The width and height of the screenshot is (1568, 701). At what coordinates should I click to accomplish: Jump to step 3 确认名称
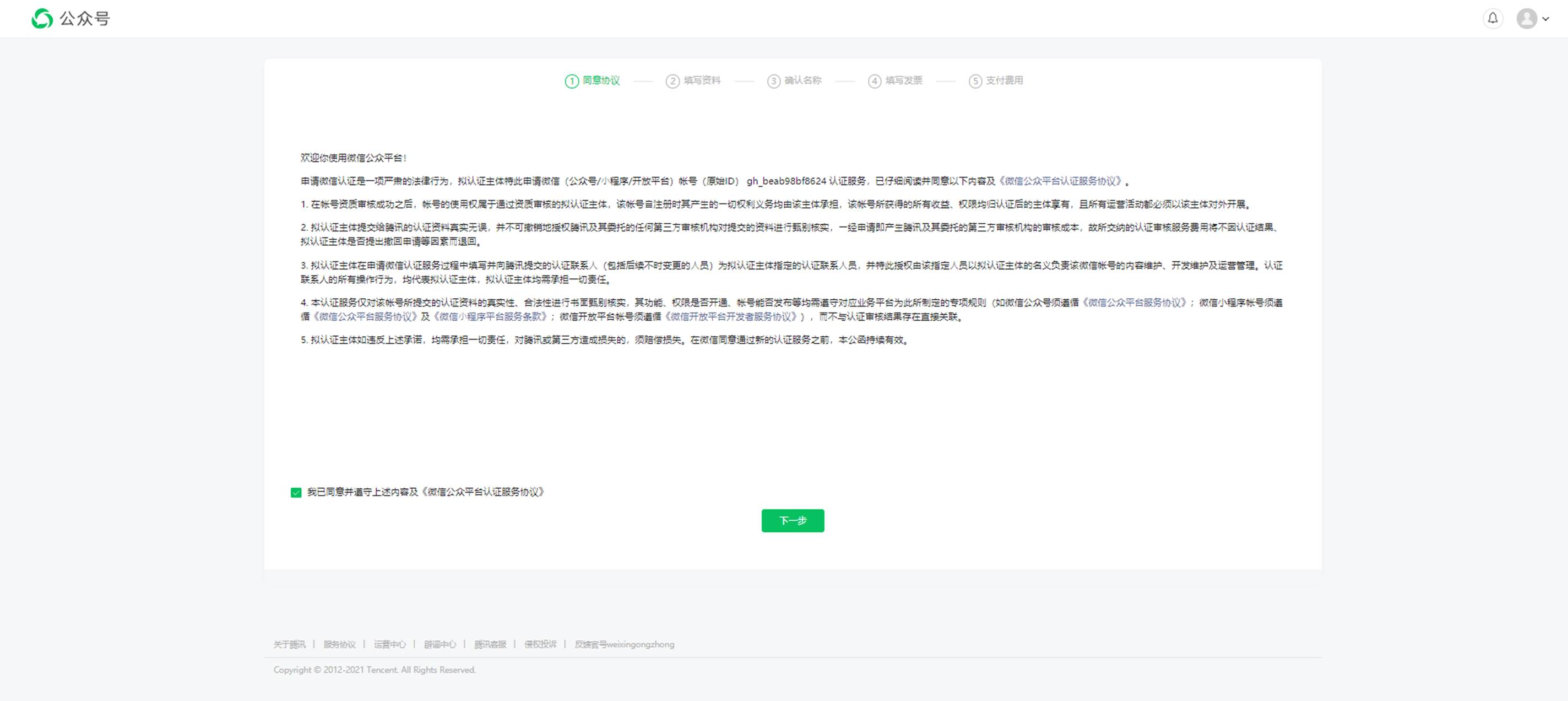click(x=794, y=80)
